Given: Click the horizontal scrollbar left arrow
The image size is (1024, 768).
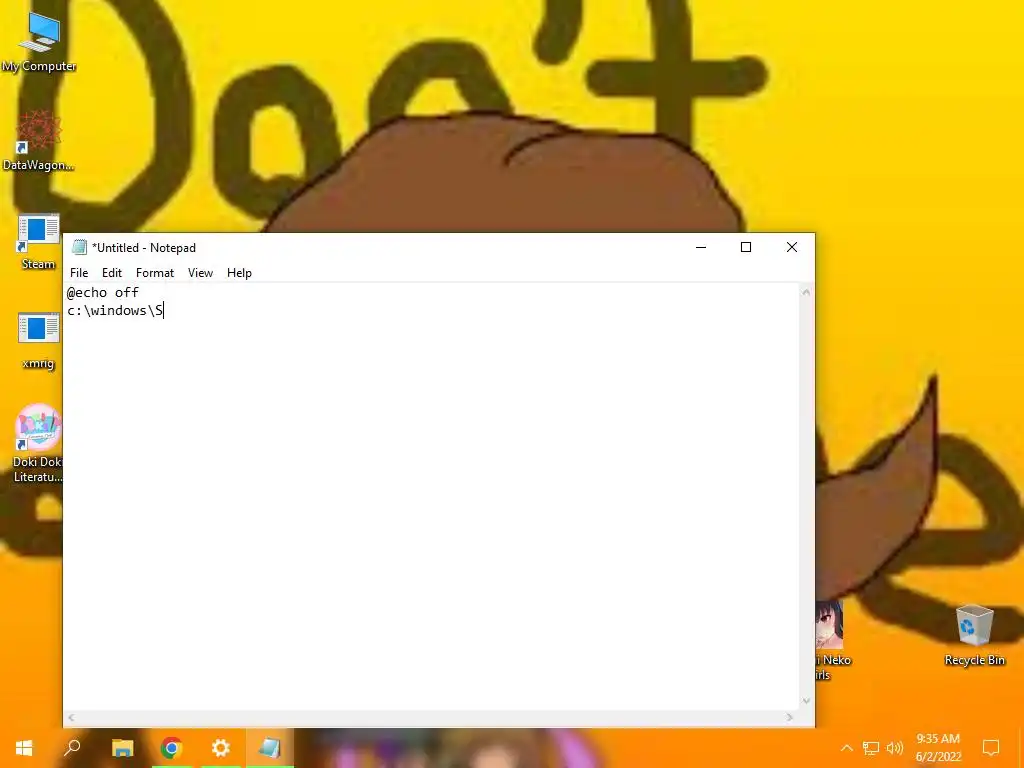Looking at the screenshot, I should click(71, 717).
